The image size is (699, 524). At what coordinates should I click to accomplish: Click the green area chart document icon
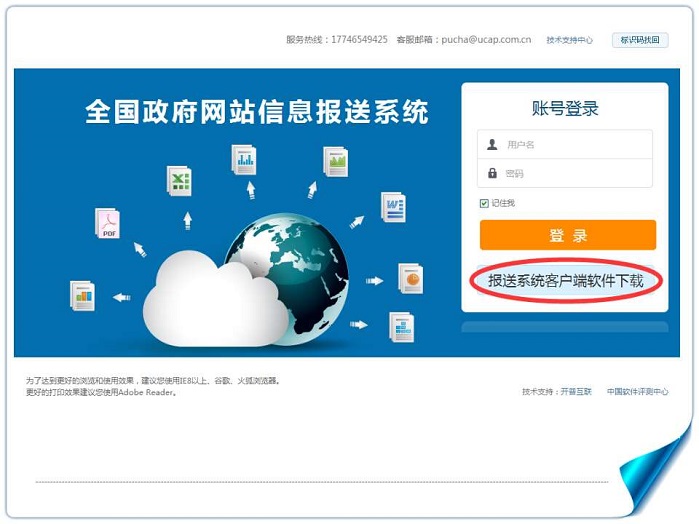(336, 161)
